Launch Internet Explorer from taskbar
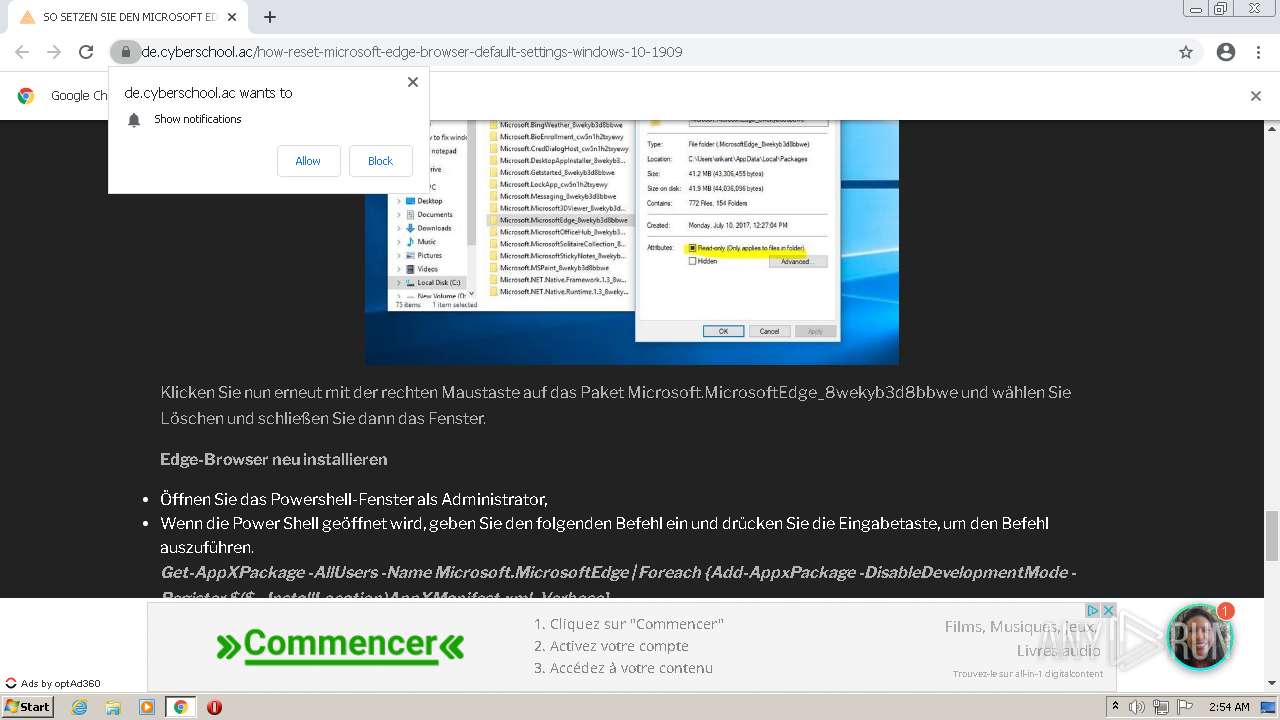 click(x=79, y=707)
